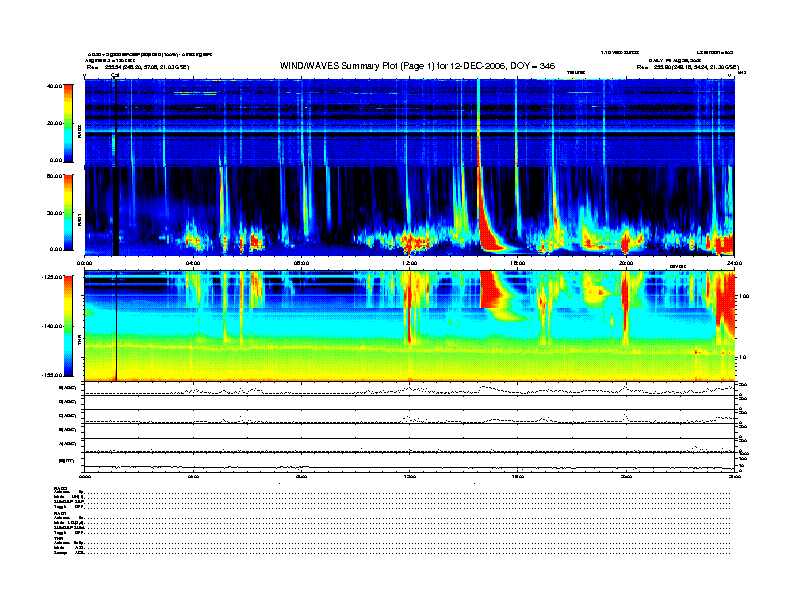
Task: Click the -125.00 label on TNR scale
Action: [x=52, y=277]
